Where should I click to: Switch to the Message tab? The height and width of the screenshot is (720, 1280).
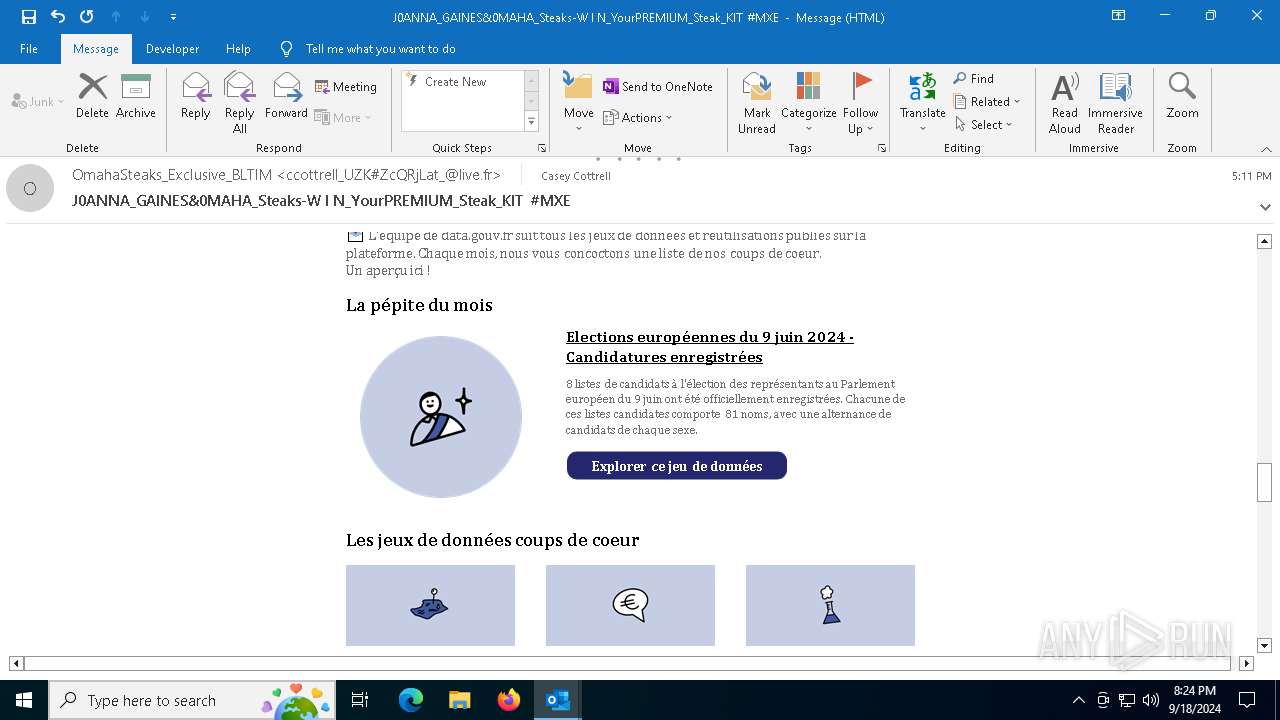pos(96,48)
